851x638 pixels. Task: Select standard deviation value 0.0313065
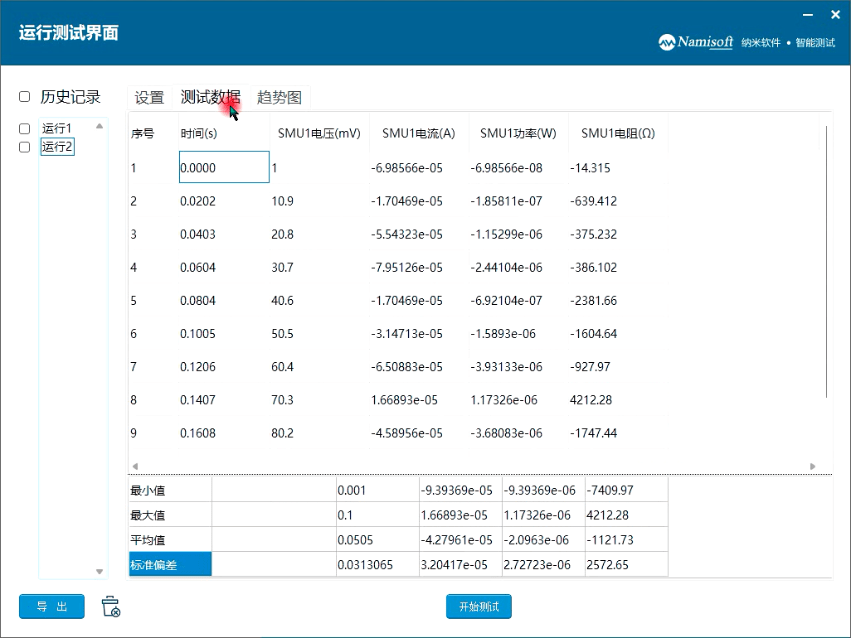pyautogui.click(x=378, y=565)
